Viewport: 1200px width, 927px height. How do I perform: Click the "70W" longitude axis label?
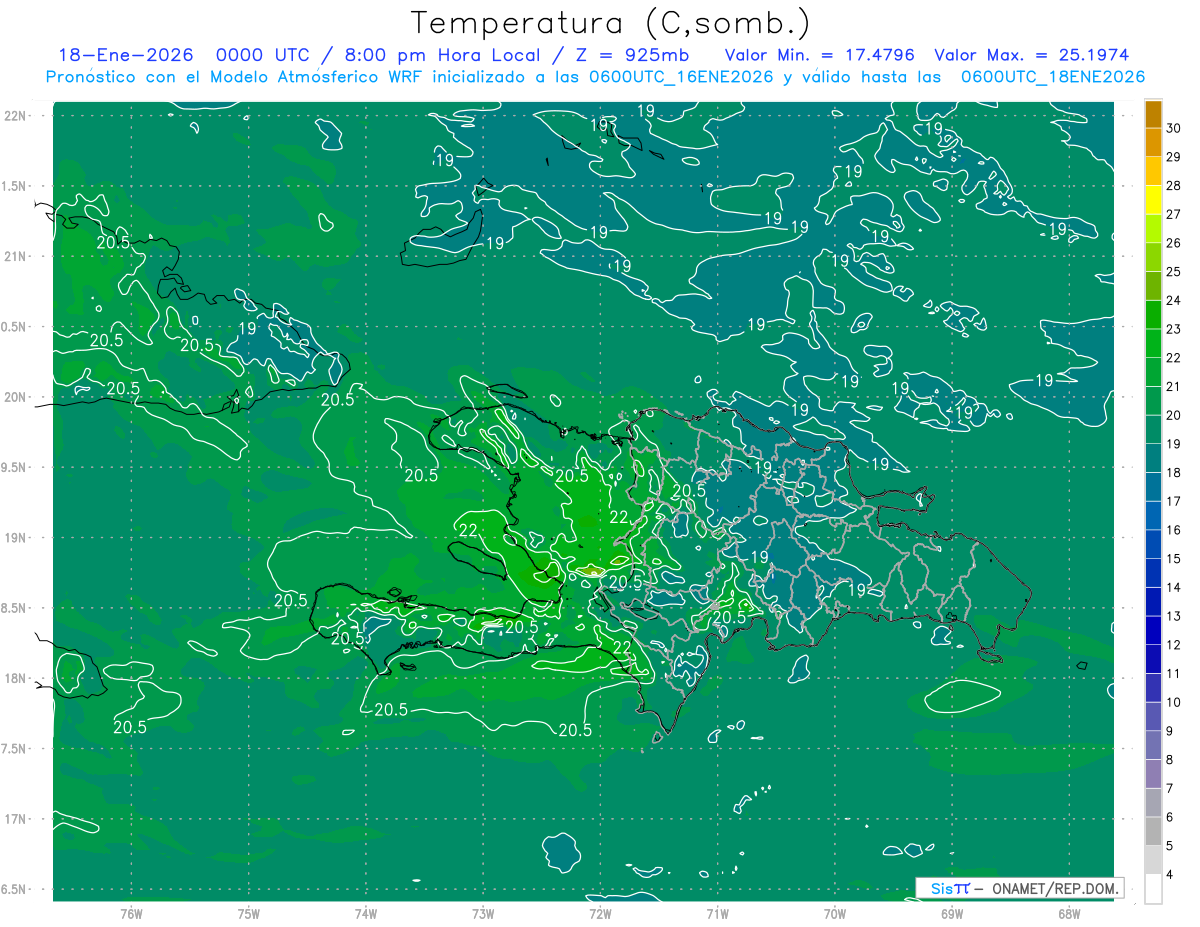click(x=834, y=914)
